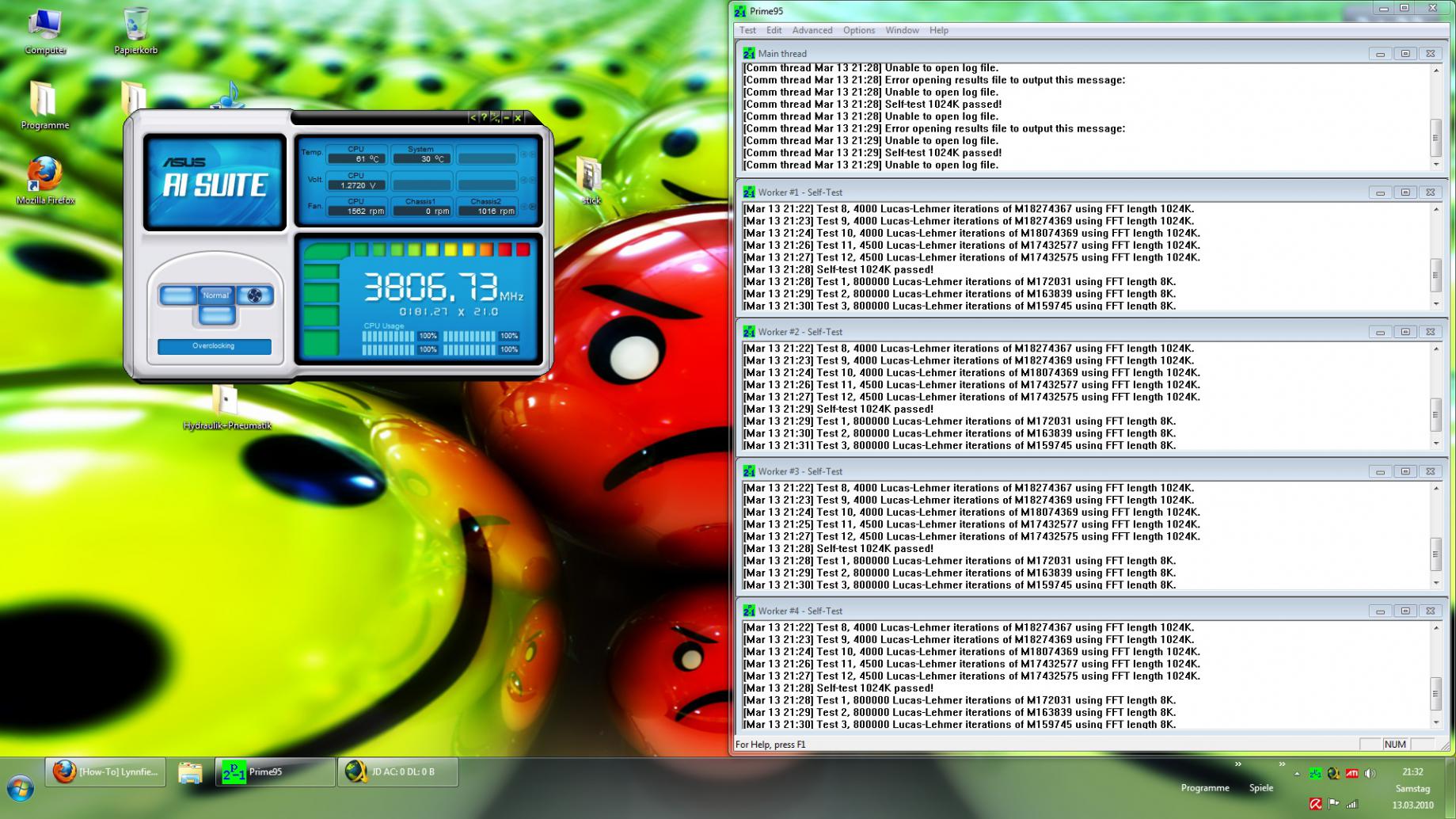Viewport: 1456px width, 819px height.
Task: Click the Worker #2 scrollbar up arrow
Action: (1436, 349)
